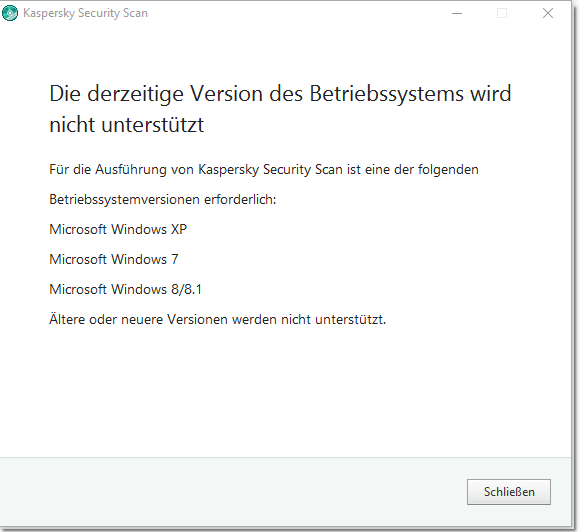
Task: Click the word 'Betriebssystems' in the heading
Action: 386,94
